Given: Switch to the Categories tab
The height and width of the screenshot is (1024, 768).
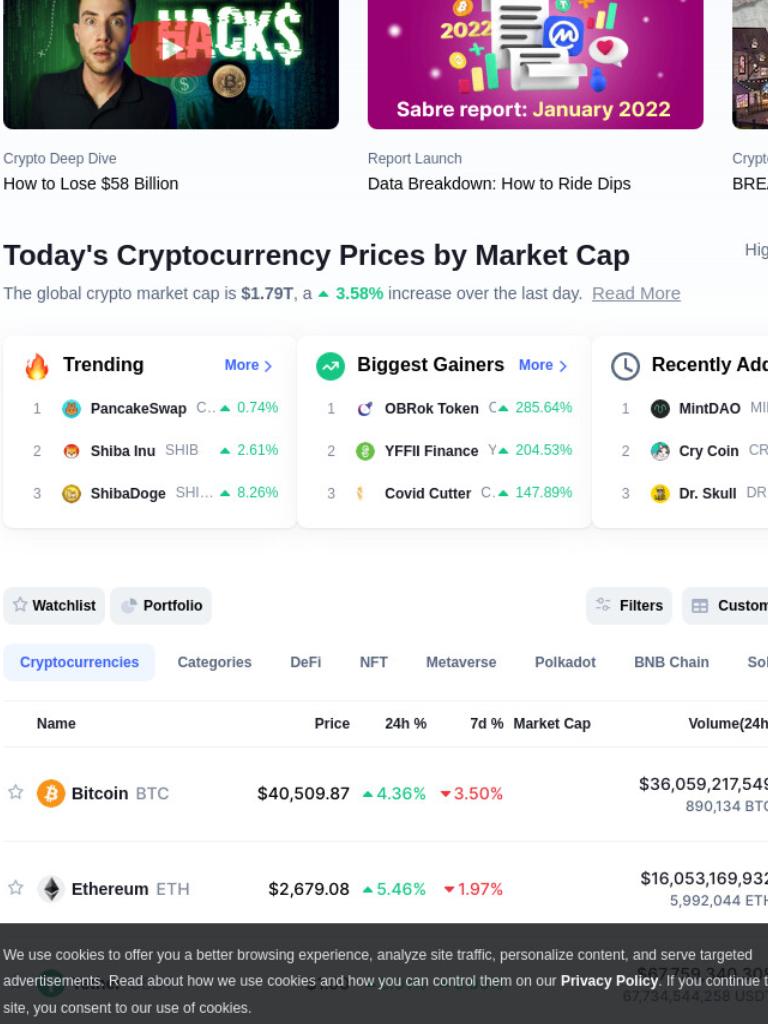Looking at the screenshot, I should 214,662.
